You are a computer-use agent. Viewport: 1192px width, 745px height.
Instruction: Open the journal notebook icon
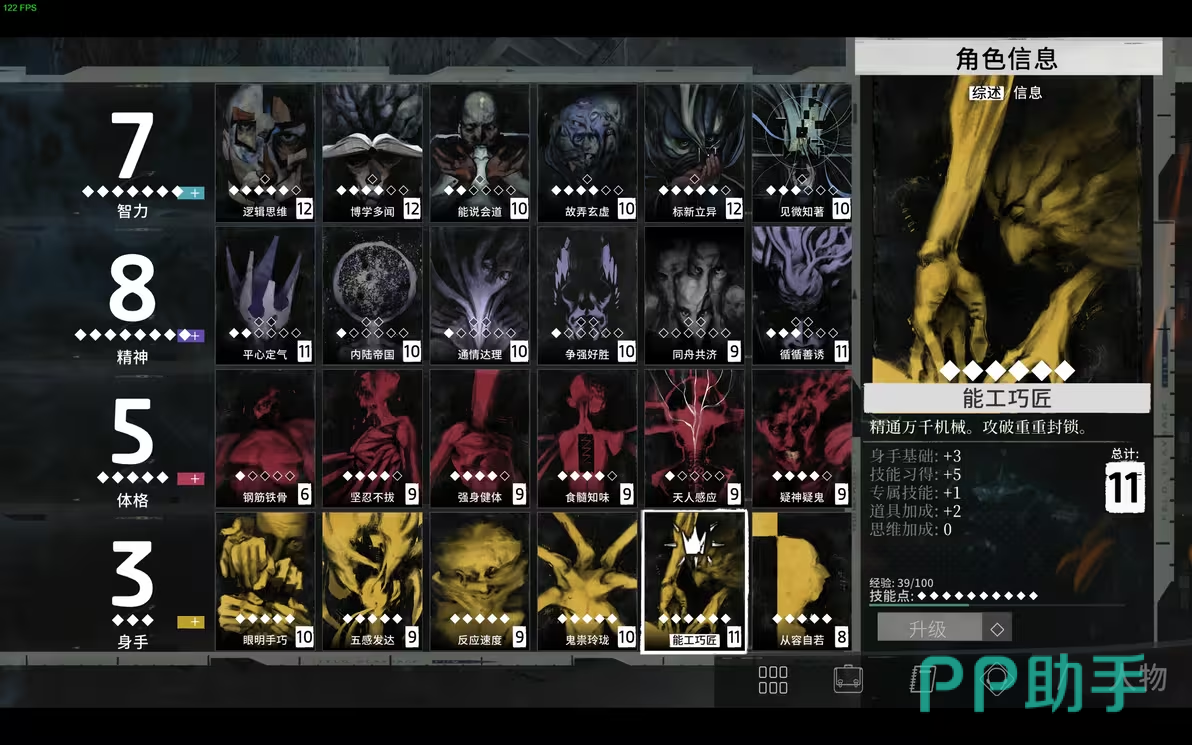[x=920, y=680]
